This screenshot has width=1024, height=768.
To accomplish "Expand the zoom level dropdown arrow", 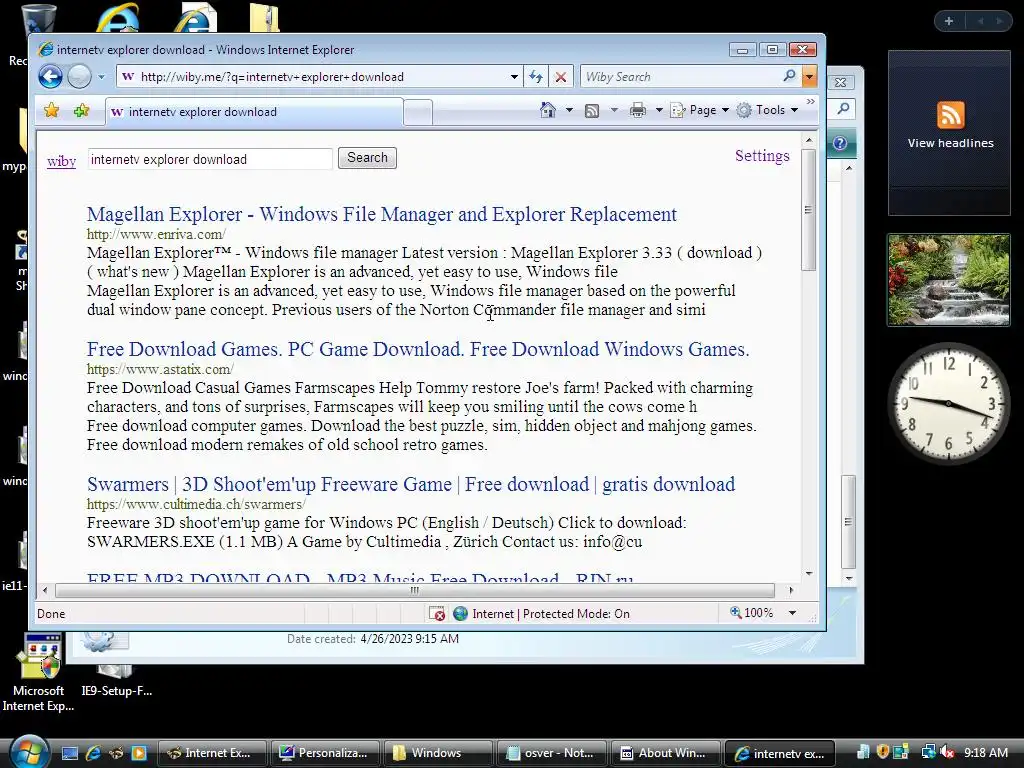I will point(792,613).
